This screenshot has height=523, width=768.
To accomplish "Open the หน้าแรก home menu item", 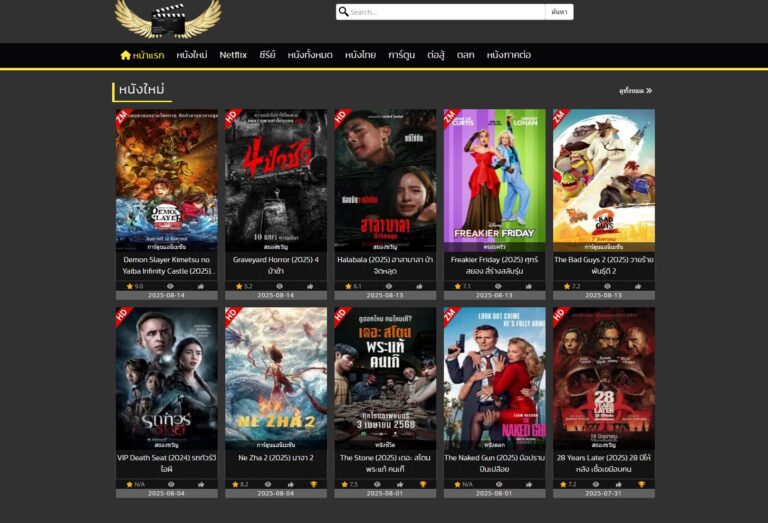I will (x=143, y=55).
